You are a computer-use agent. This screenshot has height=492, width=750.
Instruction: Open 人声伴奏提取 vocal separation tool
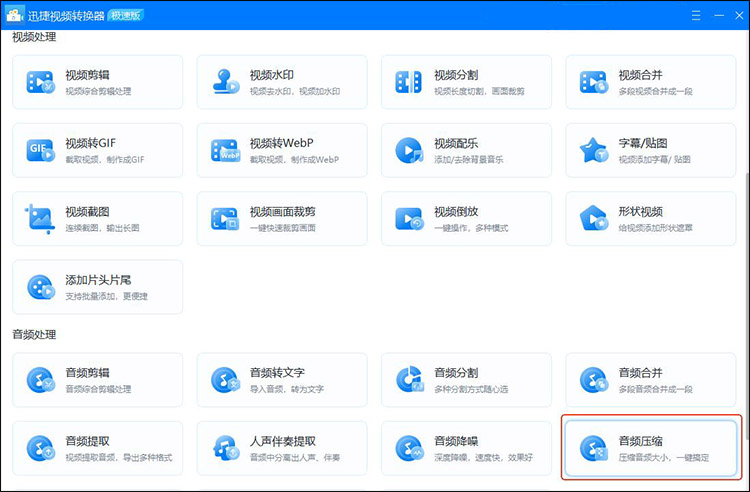click(x=282, y=448)
